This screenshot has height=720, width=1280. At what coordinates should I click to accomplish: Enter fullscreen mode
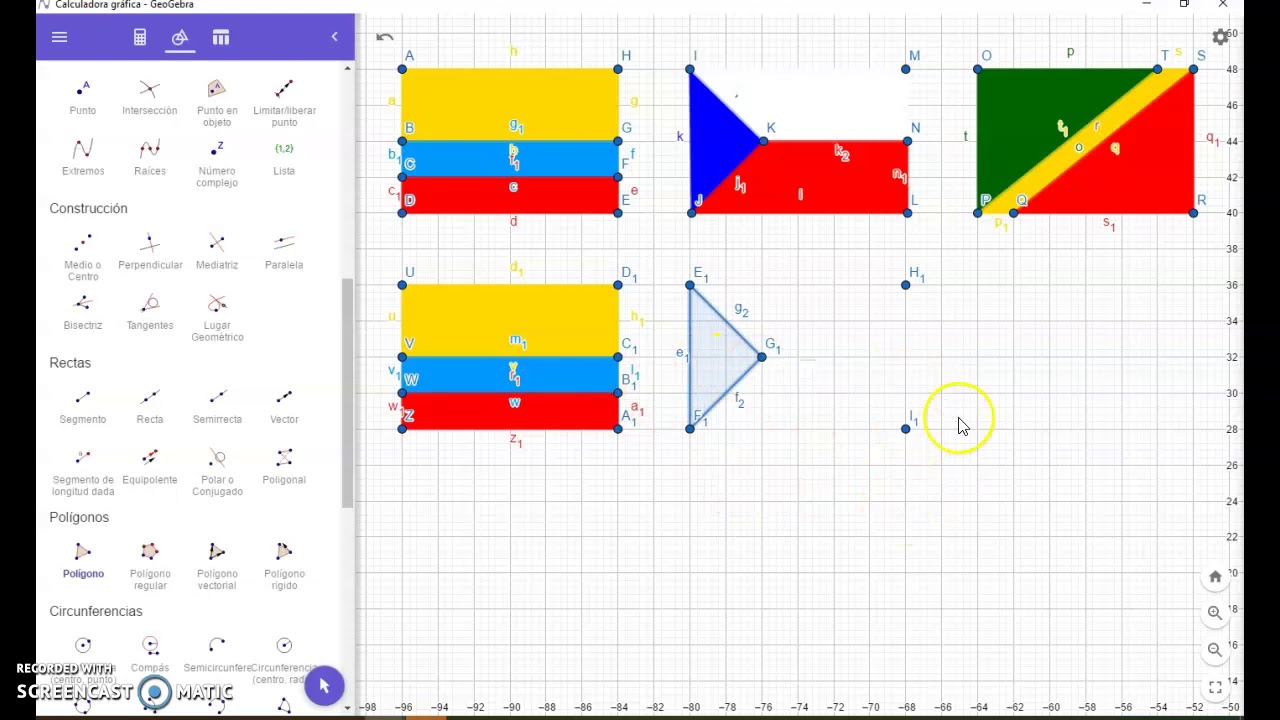[x=1215, y=687]
